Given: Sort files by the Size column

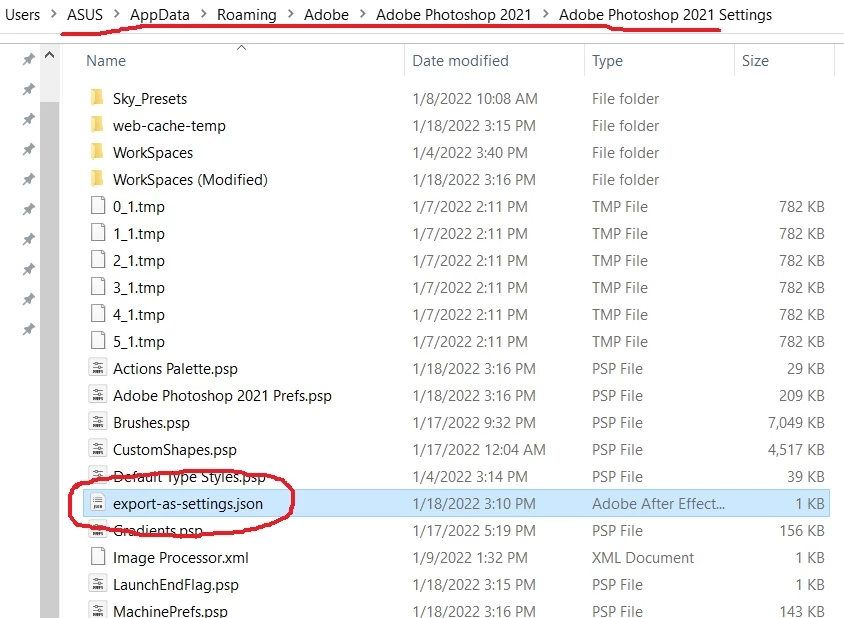Looking at the screenshot, I should pyautogui.click(x=755, y=61).
